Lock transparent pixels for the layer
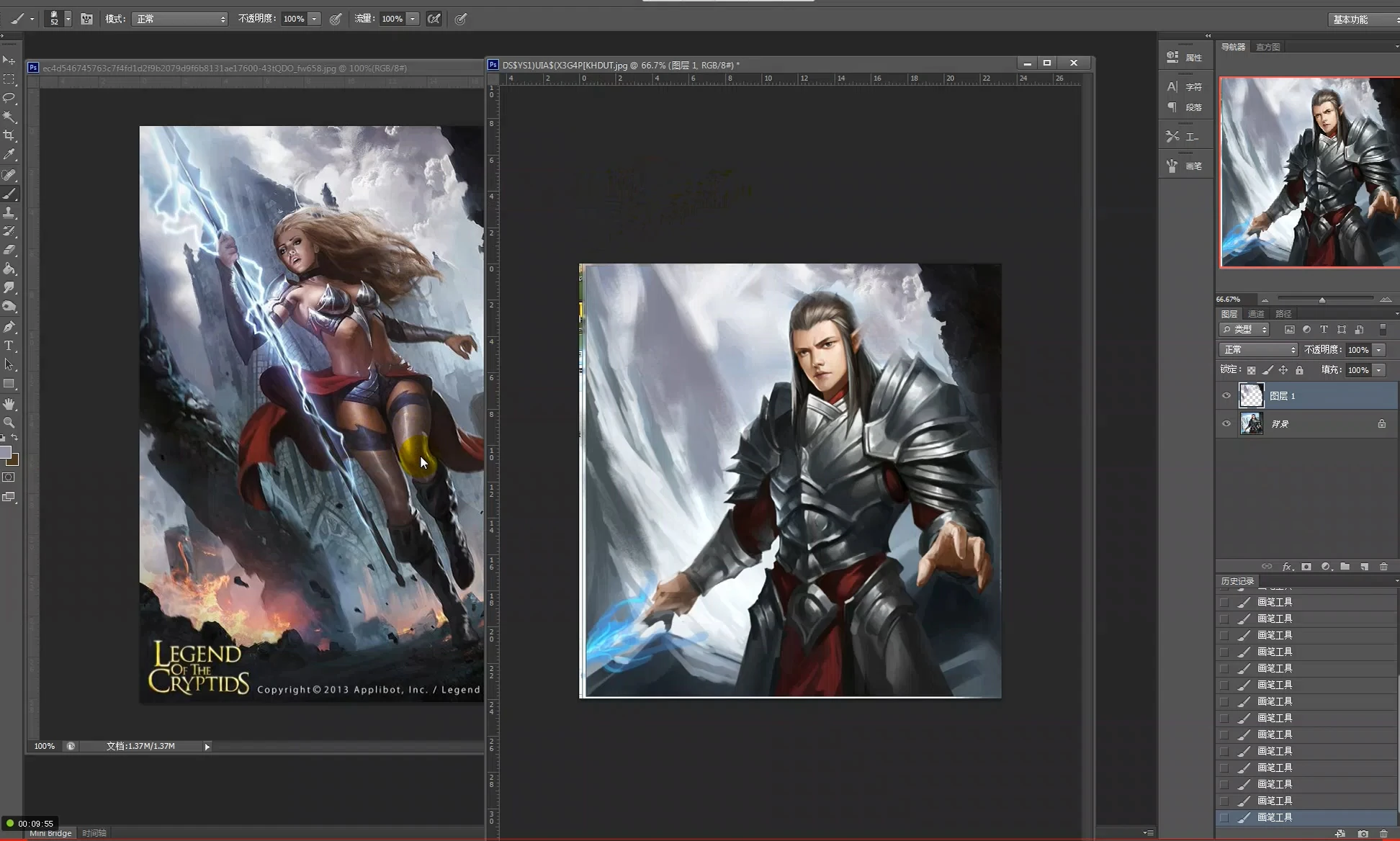This screenshot has width=1400, height=841. click(x=1251, y=370)
